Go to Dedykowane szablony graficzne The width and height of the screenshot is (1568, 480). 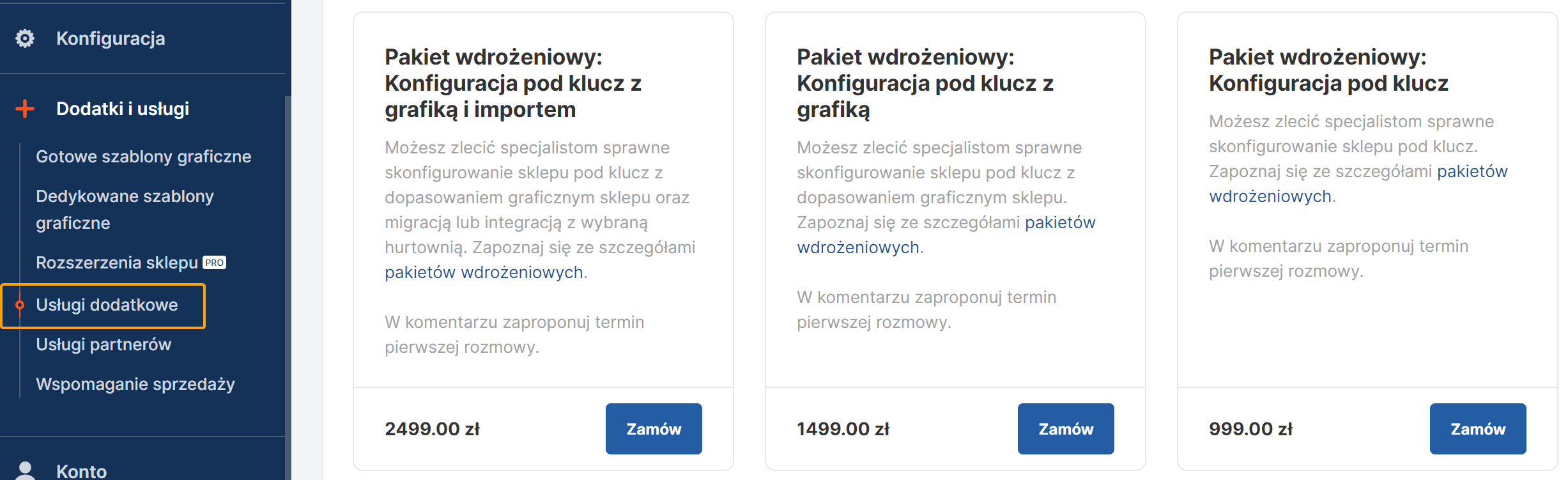pyautogui.click(x=125, y=209)
